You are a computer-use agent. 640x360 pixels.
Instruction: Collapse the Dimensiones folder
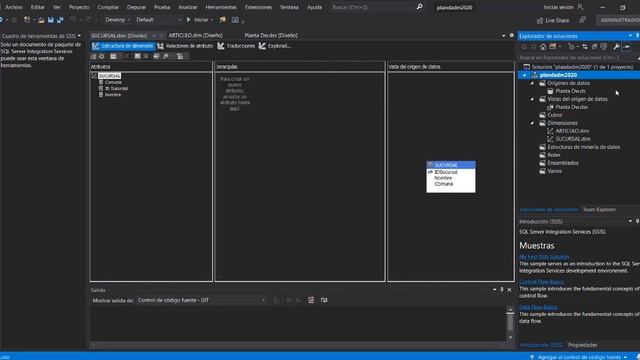pos(532,123)
